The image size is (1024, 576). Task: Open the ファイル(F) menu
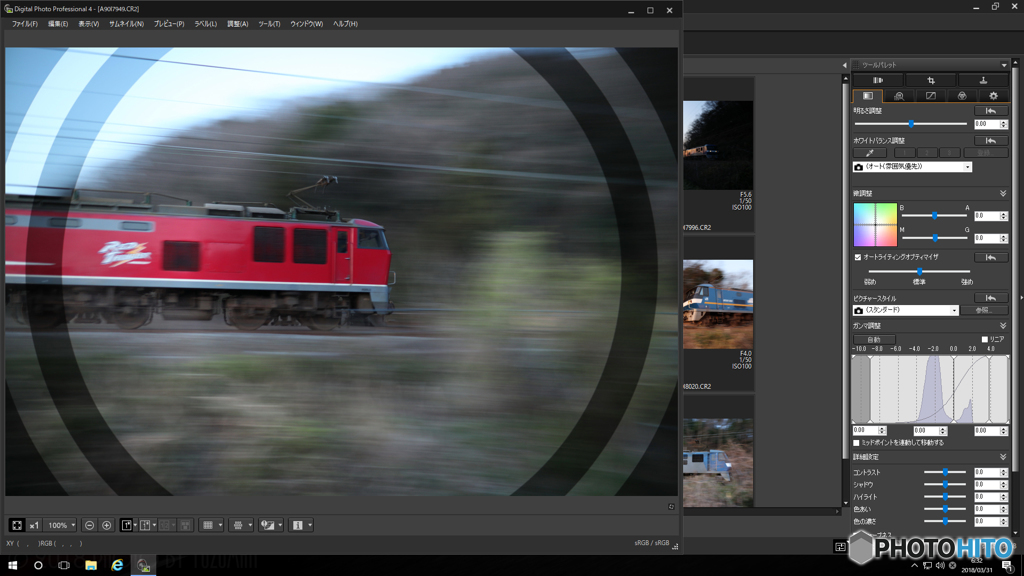coord(25,24)
